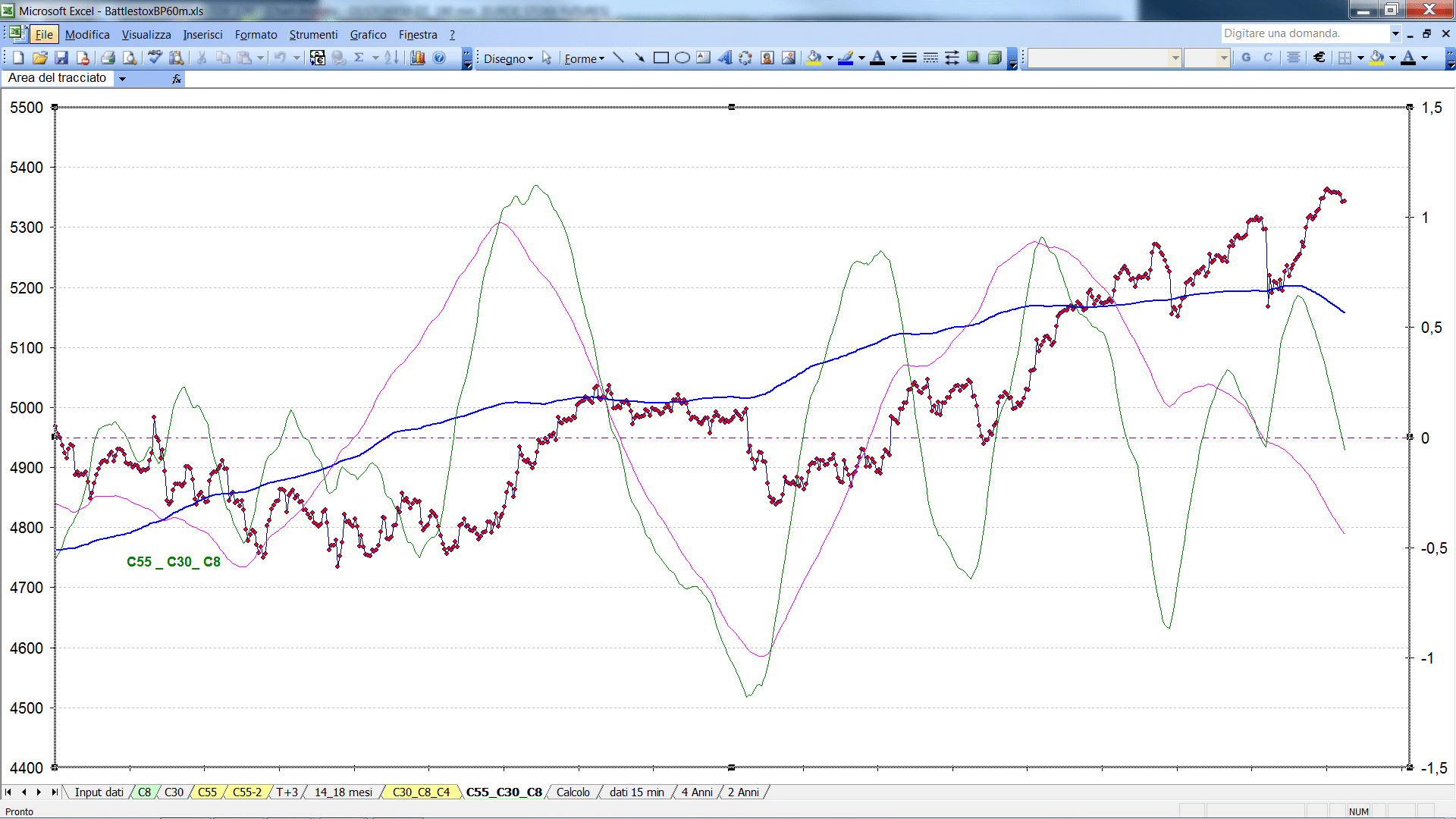Select the Line drawing tool

pyautogui.click(x=619, y=58)
